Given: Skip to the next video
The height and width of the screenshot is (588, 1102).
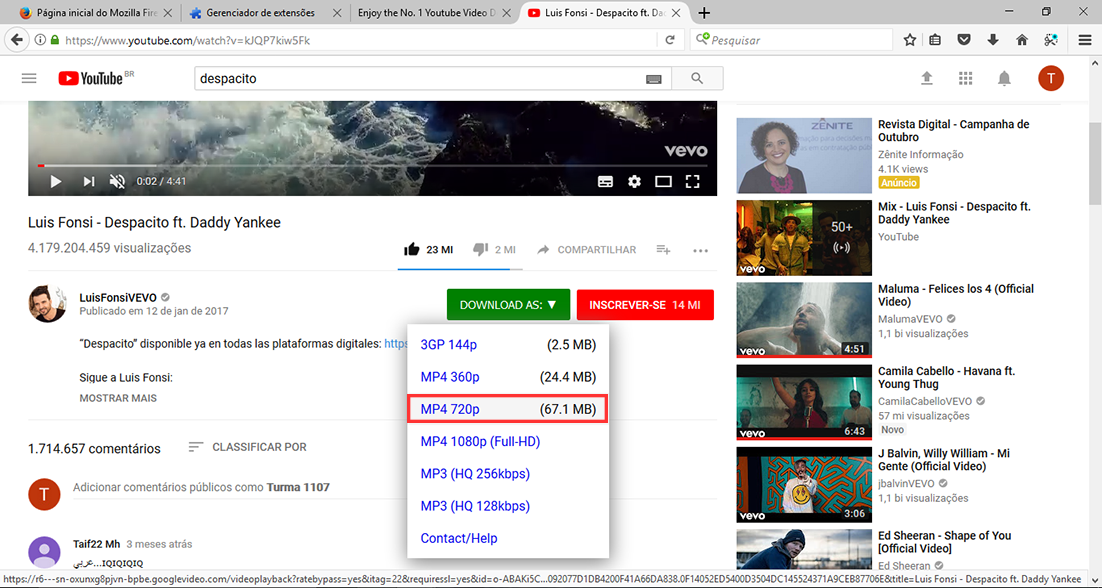Looking at the screenshot, I should click(x=89, y=182).
